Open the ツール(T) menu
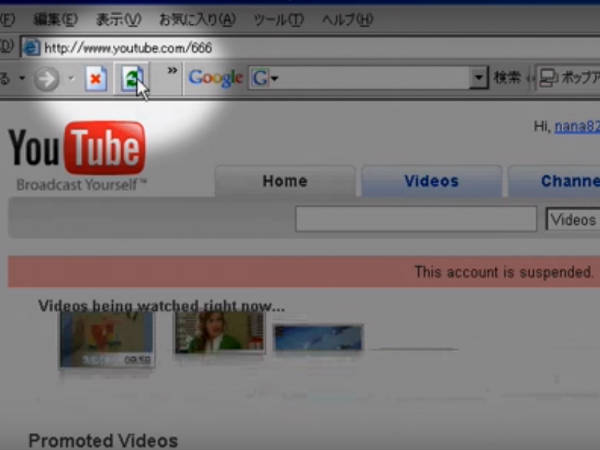Image resolution: width=600 pixels, height=450 pixels. tap(279, 19)
